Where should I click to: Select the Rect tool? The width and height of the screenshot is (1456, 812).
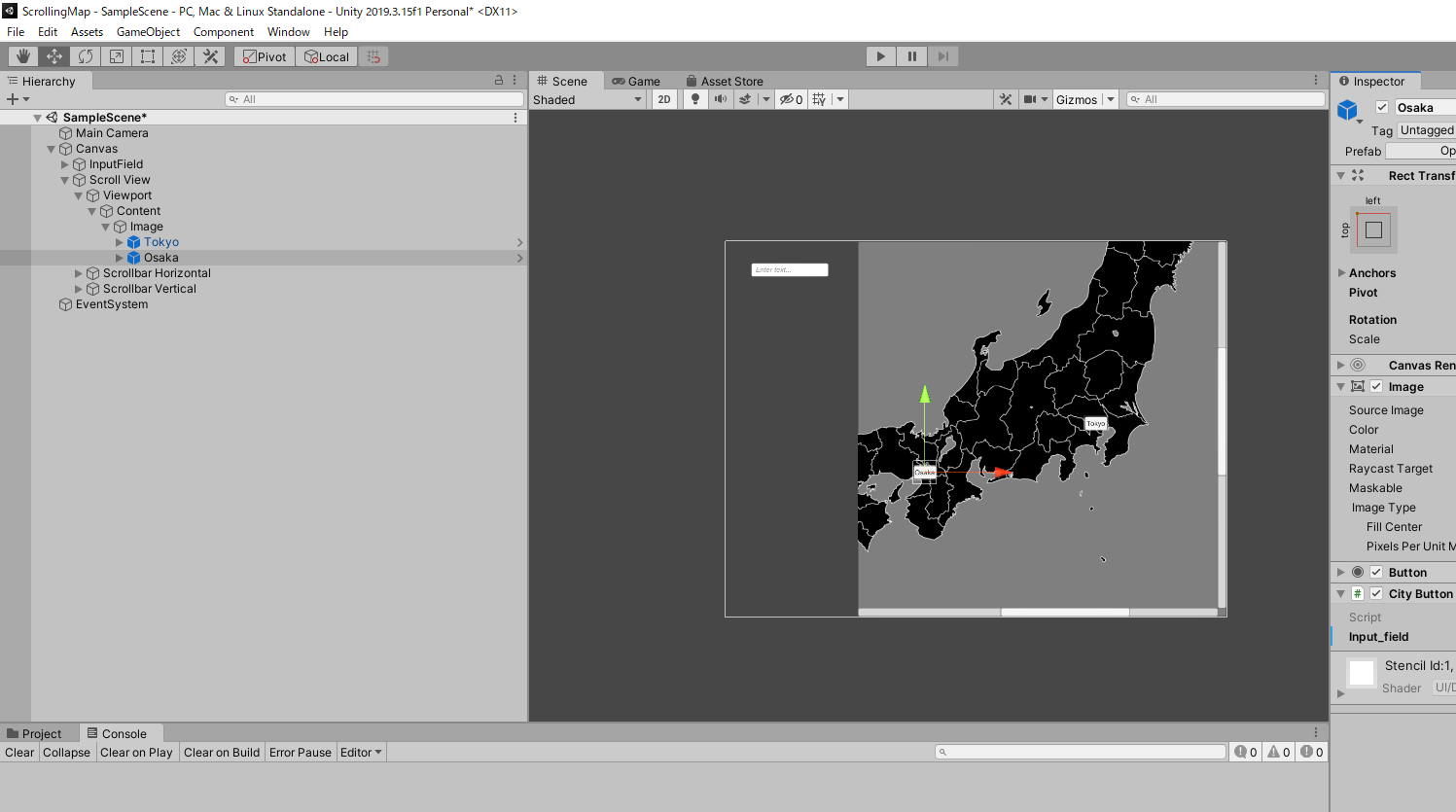tap(148, 56)
